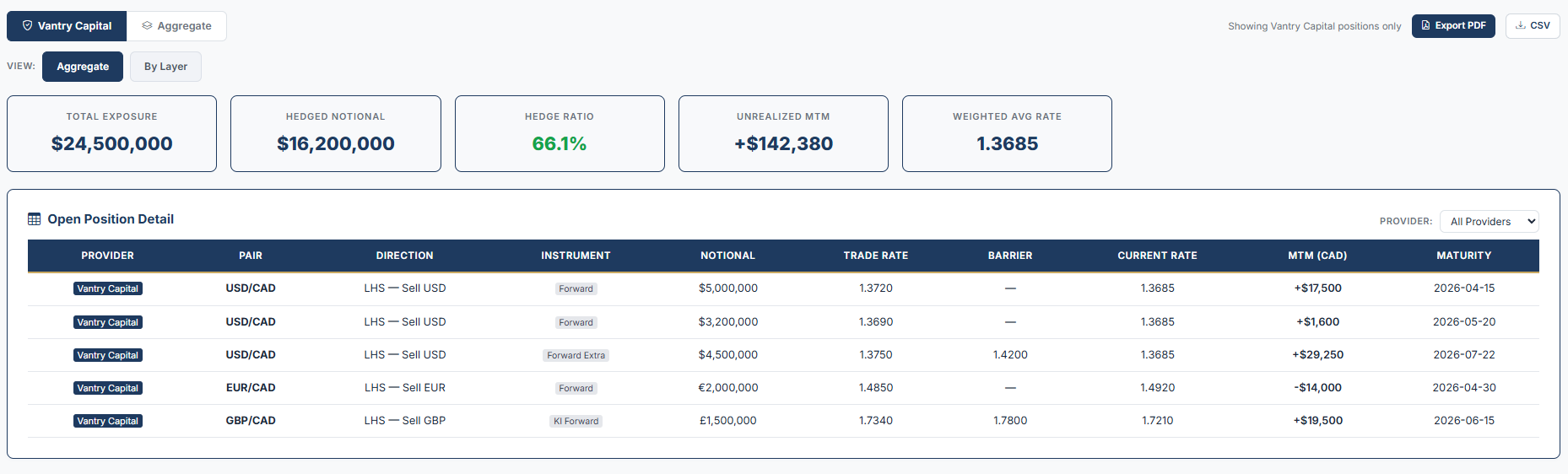
Task: Click the PDF document icon in Export
Action: pos(1426,26)
